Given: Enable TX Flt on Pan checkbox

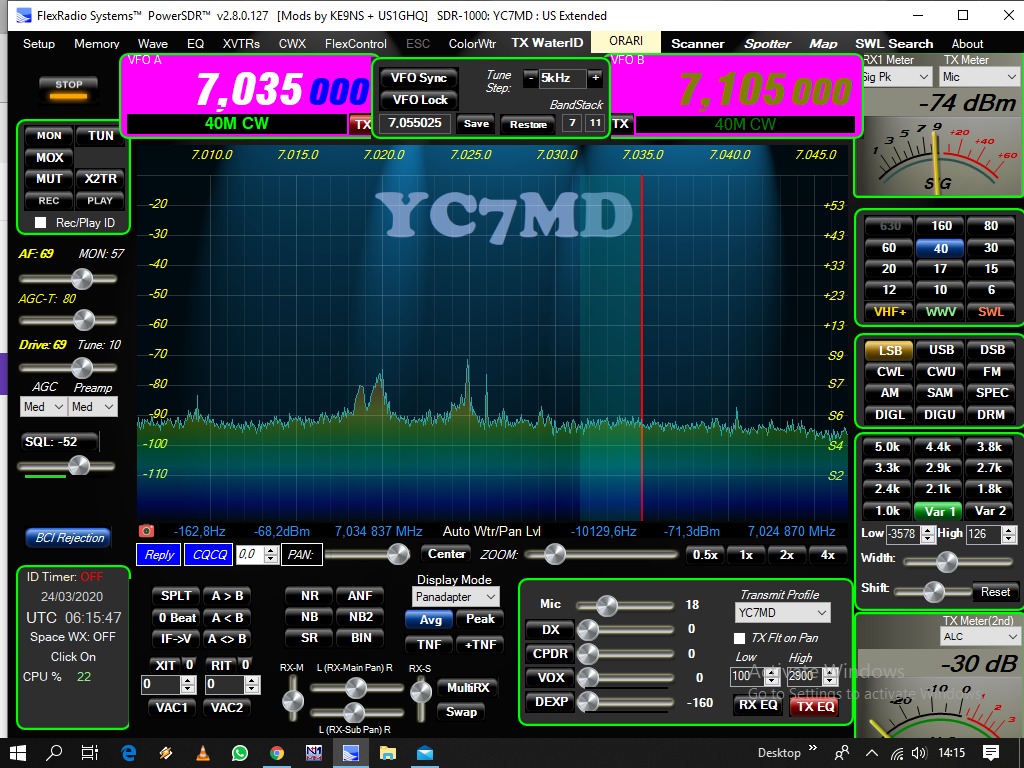Looking at the screenshot, I should tap(739, 638).
